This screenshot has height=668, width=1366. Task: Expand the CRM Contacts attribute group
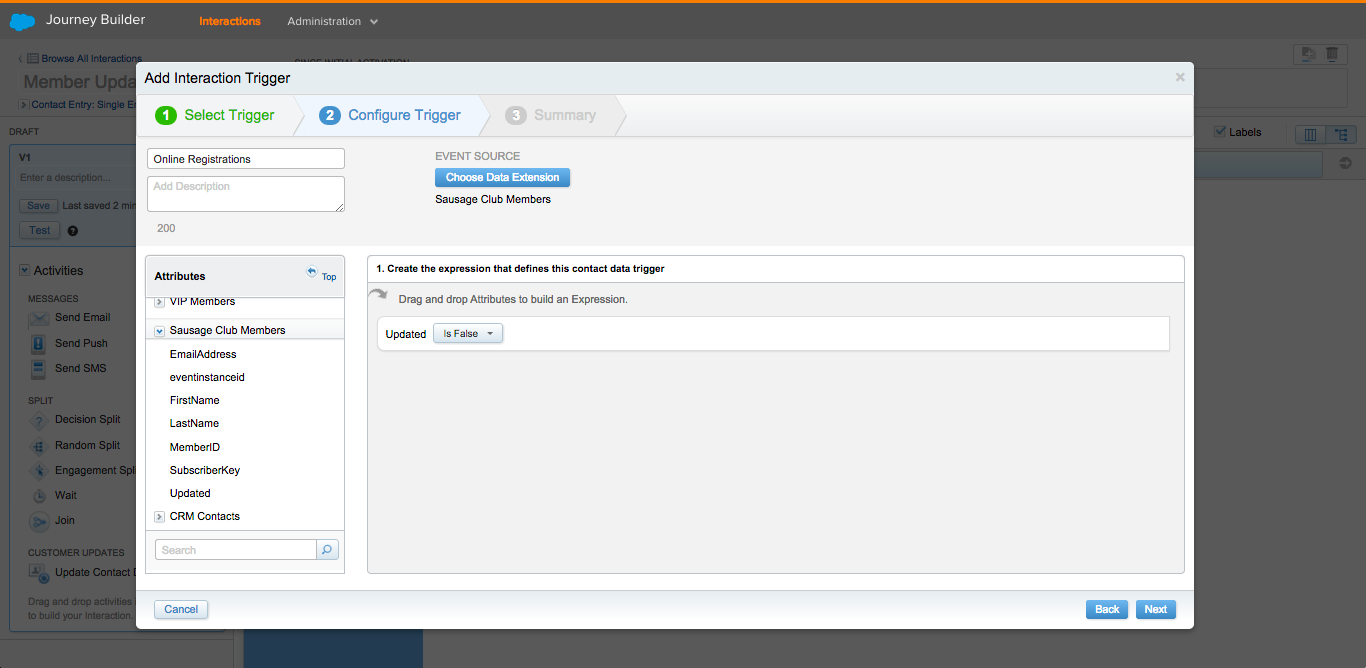pos(160,517)
